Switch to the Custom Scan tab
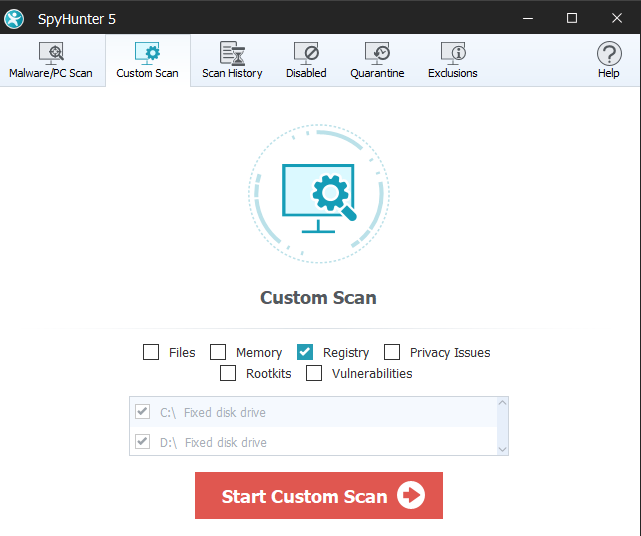 click(x=147, y=60)
